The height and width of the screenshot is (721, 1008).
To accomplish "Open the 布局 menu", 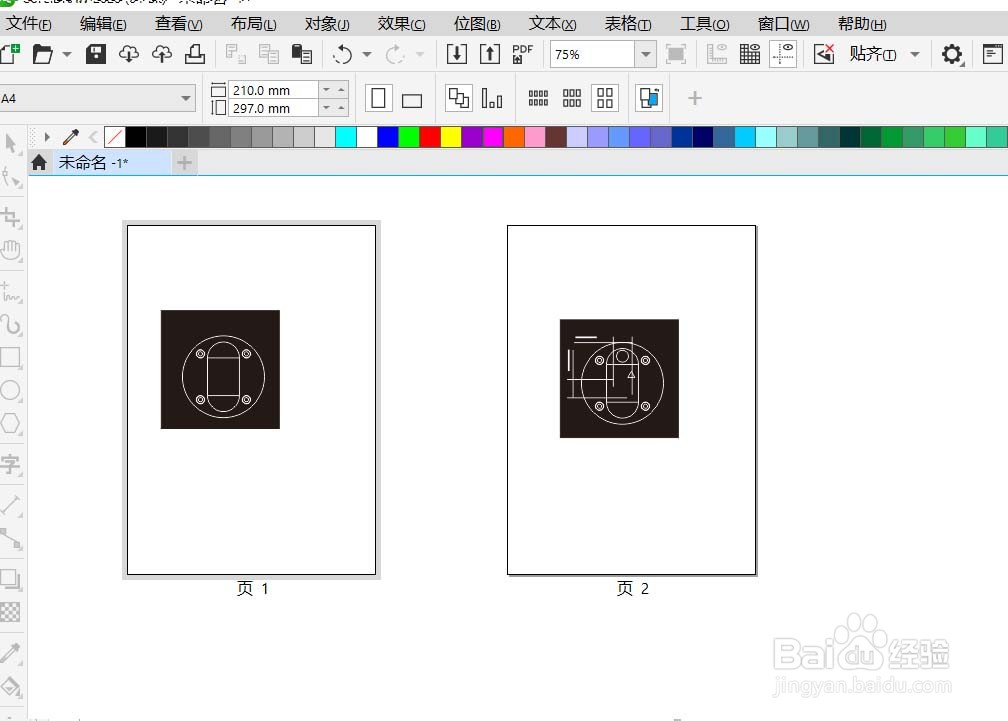I will coord(254,24).
